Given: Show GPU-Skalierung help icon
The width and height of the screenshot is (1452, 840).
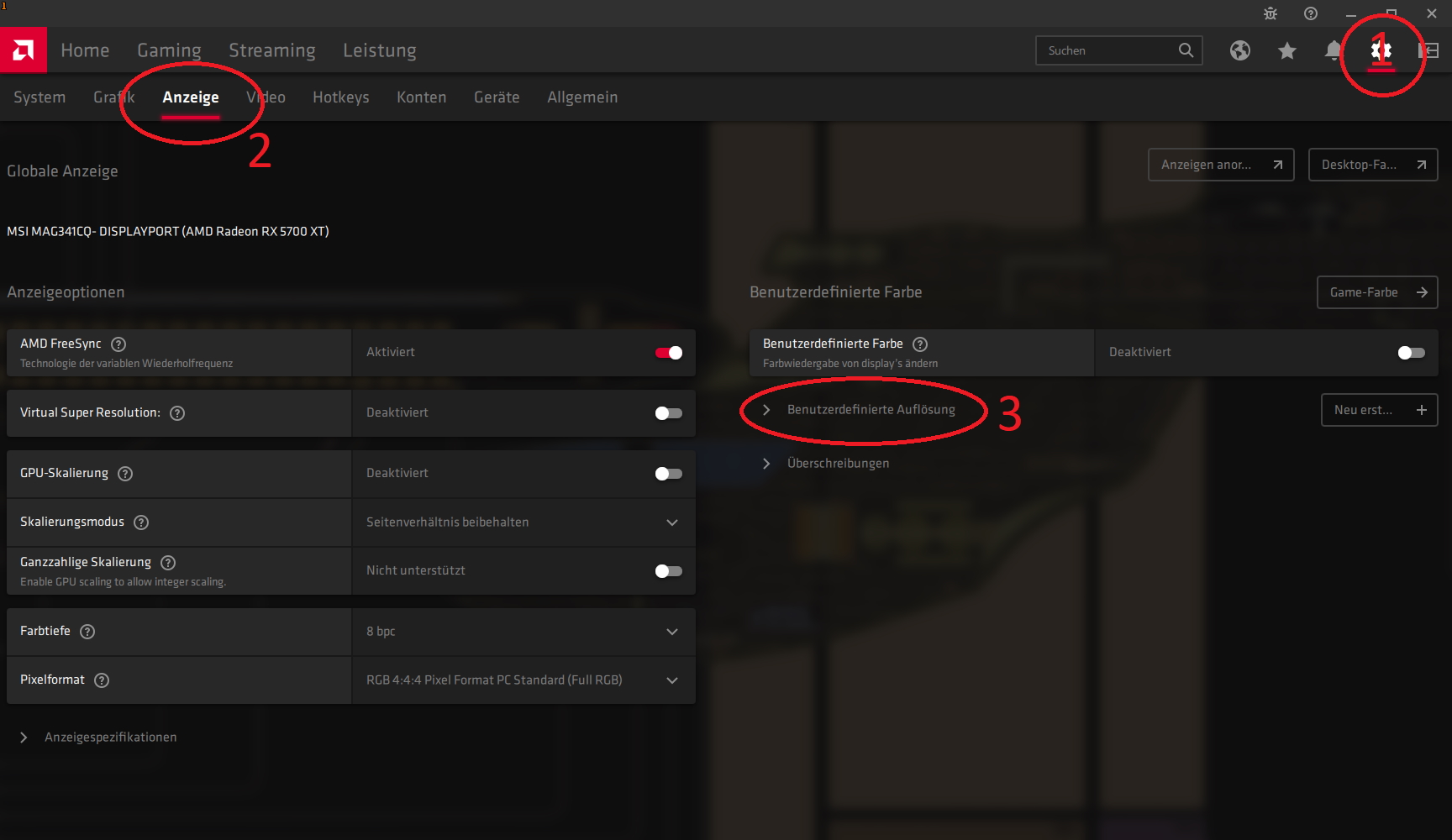Looking at the screenshot, I should (x=125, y=473).
